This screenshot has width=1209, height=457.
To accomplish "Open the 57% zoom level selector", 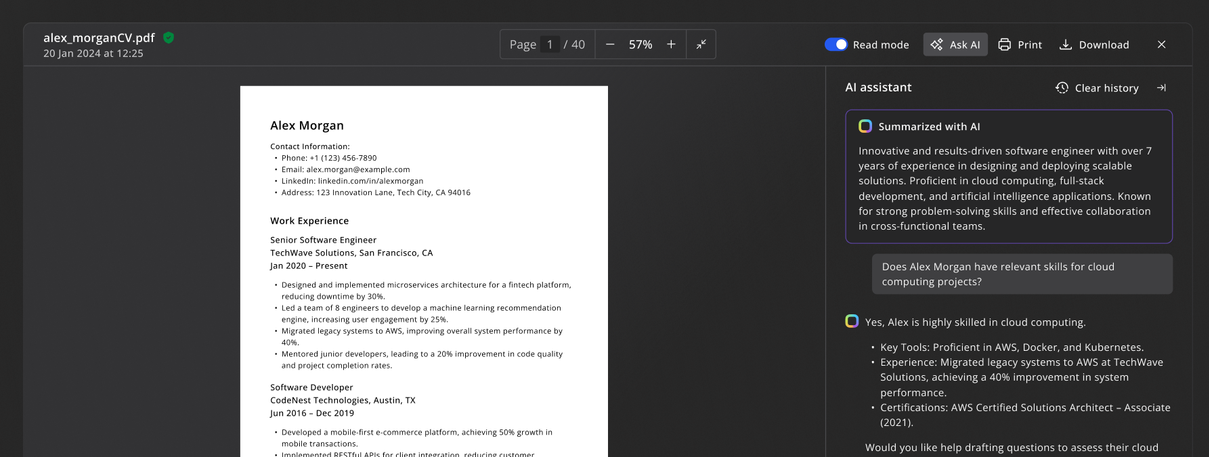I will [x=640, y=45].
